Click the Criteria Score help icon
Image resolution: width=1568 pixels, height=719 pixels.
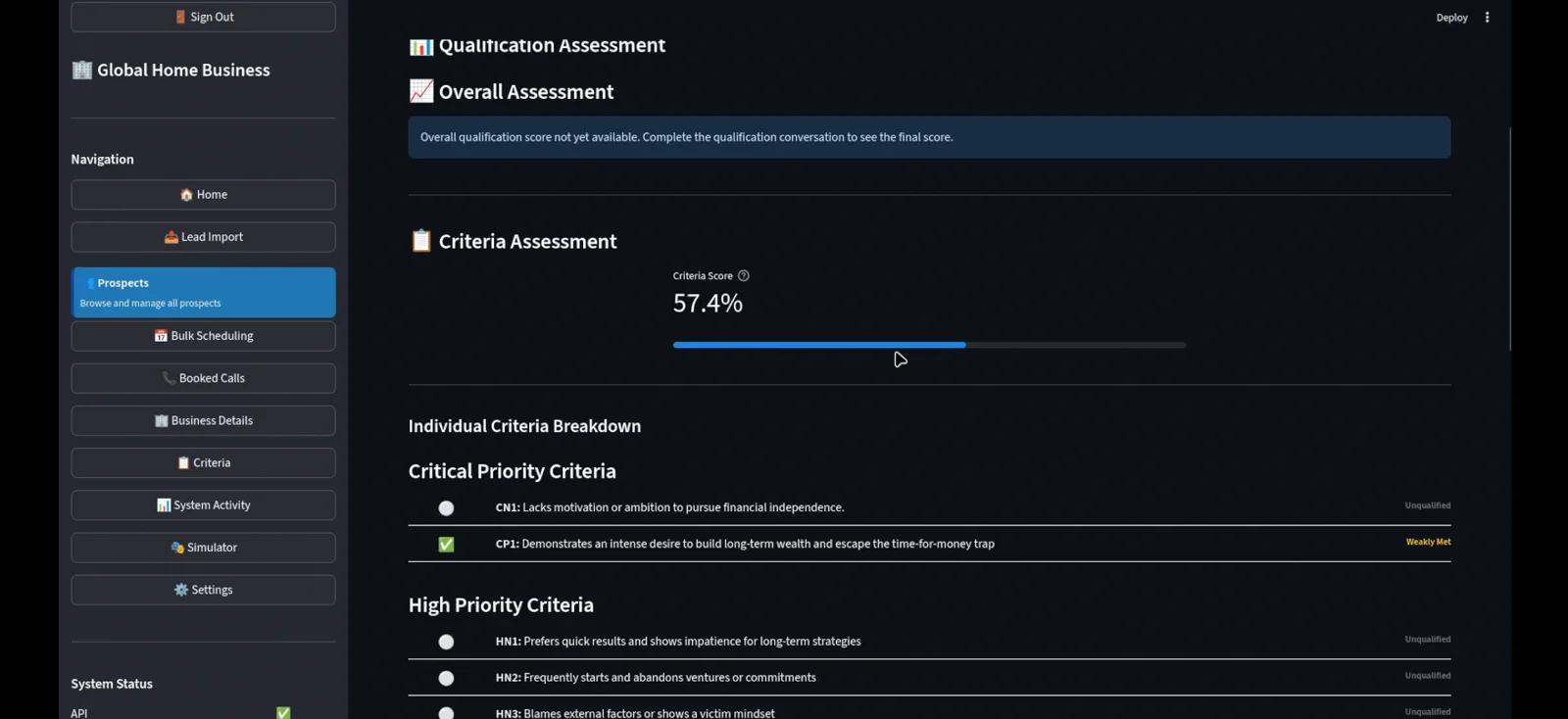coord(743,276)
